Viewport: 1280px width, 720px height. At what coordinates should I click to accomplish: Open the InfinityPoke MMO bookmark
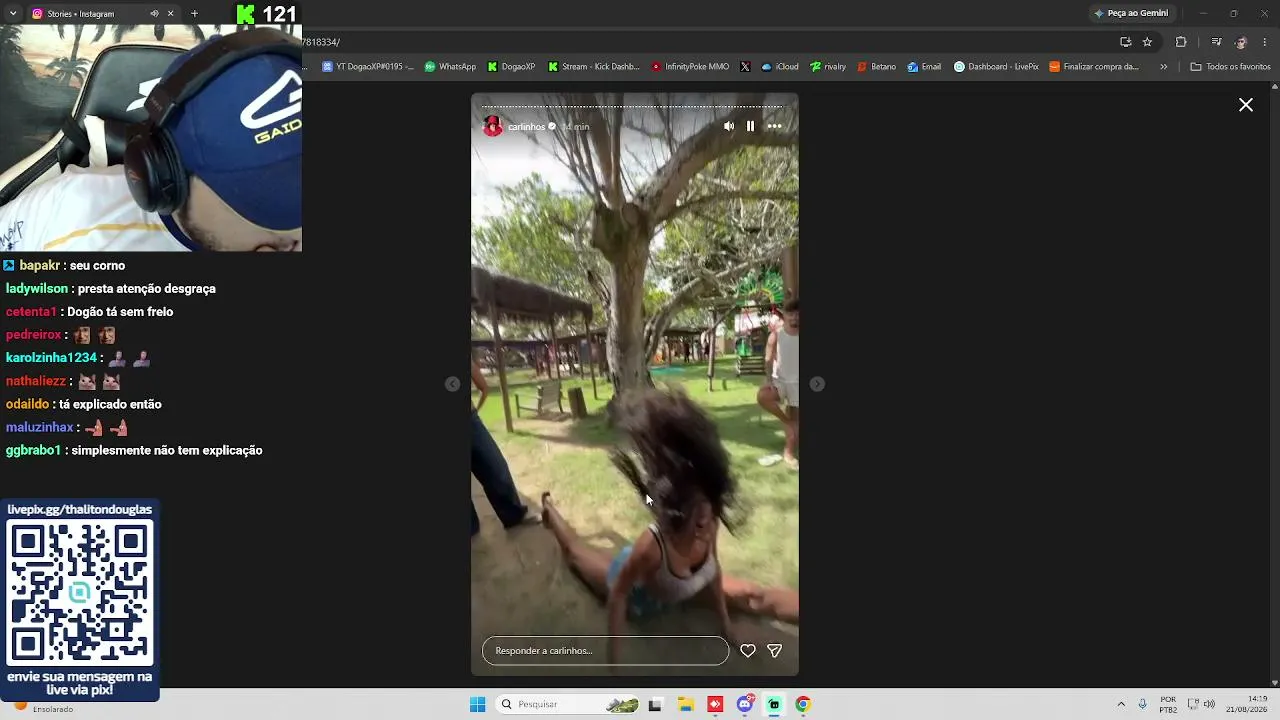coord(690,67)
